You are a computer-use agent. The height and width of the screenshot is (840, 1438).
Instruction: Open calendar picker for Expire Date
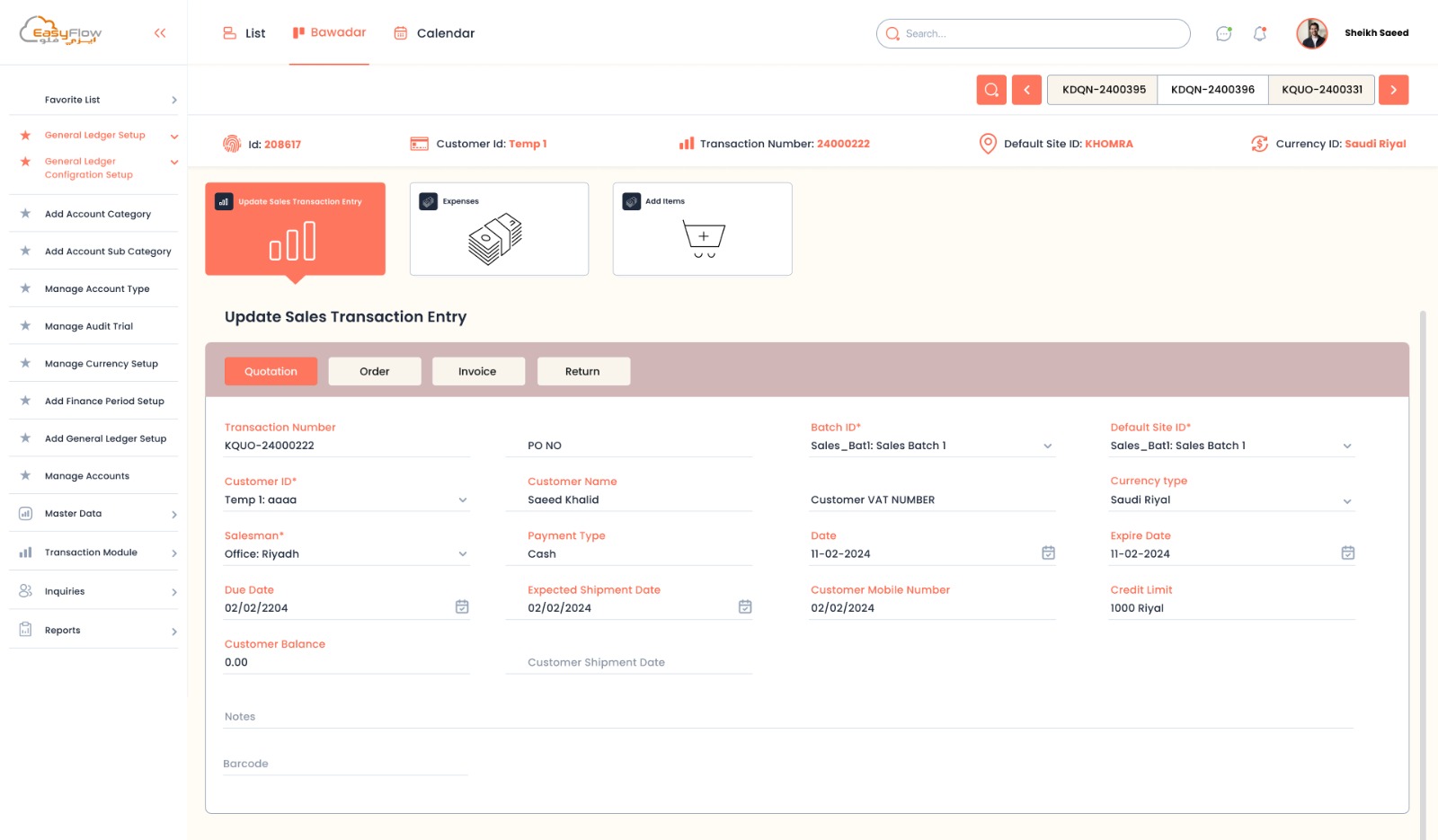pyautogui.click(x=1347, y=553)
